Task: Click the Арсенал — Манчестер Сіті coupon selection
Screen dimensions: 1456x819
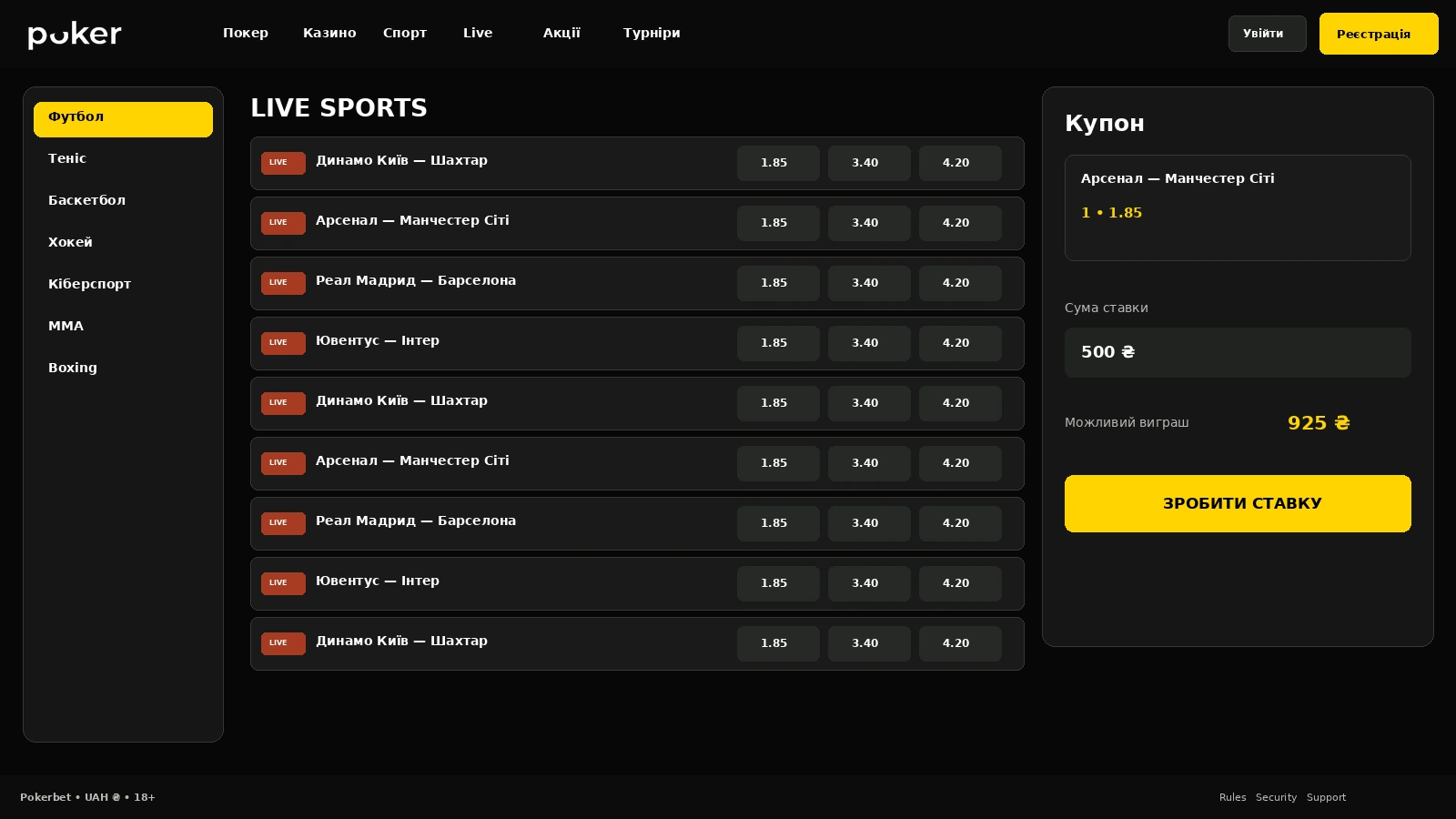Action: click(1238, 207)
